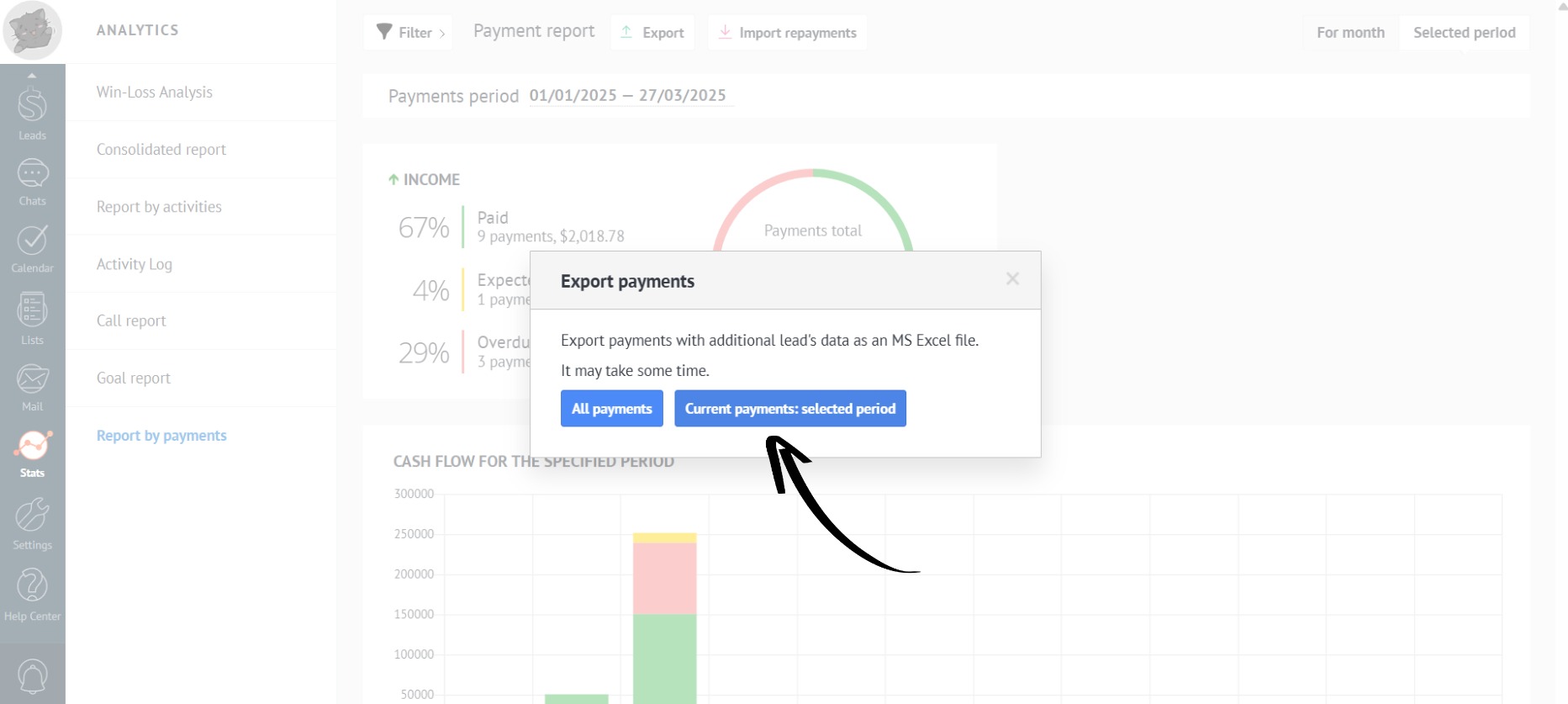
Task: Export all payments
Action: click(611, 409)
